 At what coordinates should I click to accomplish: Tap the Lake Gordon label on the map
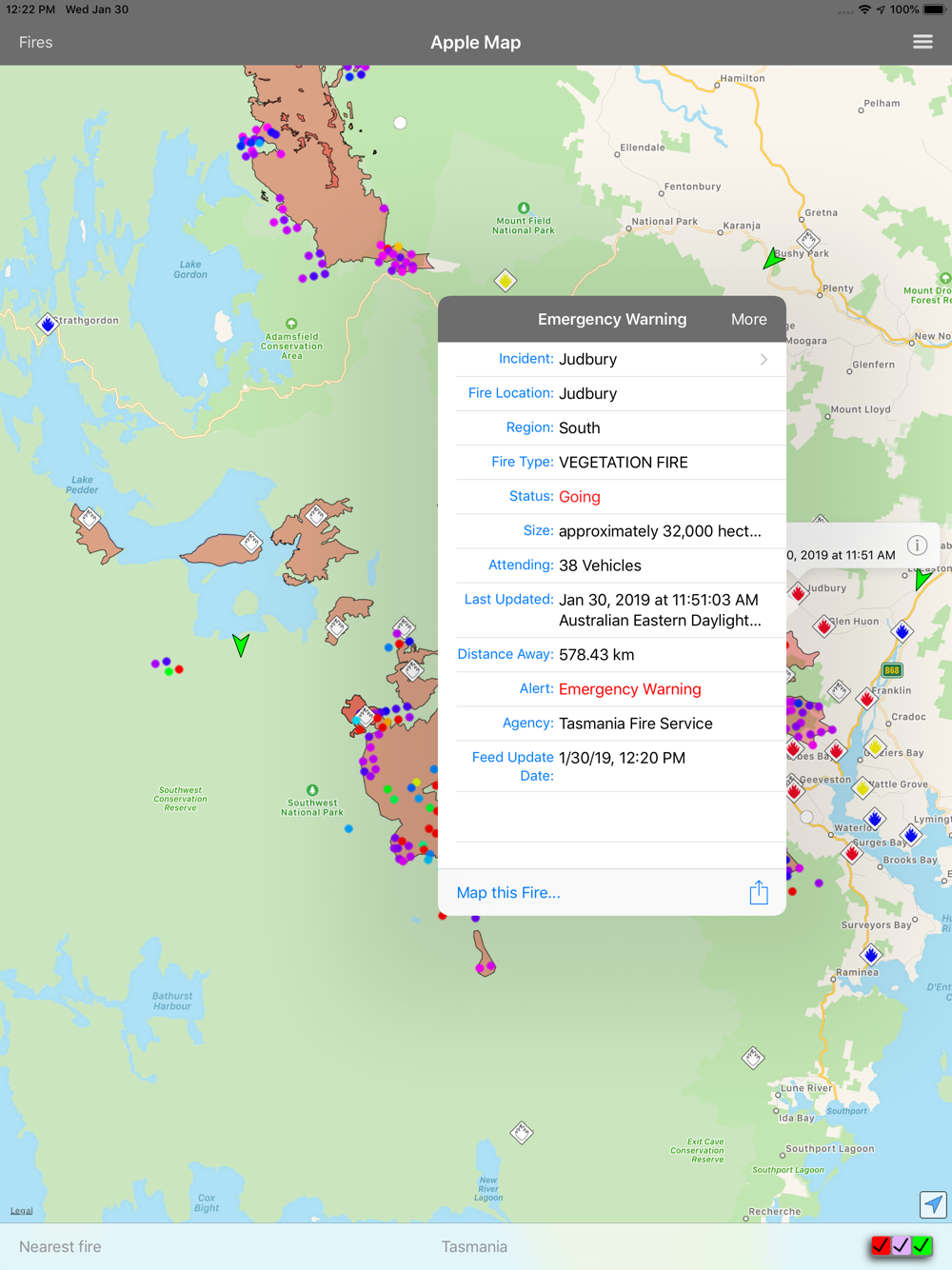pos(190,269)
